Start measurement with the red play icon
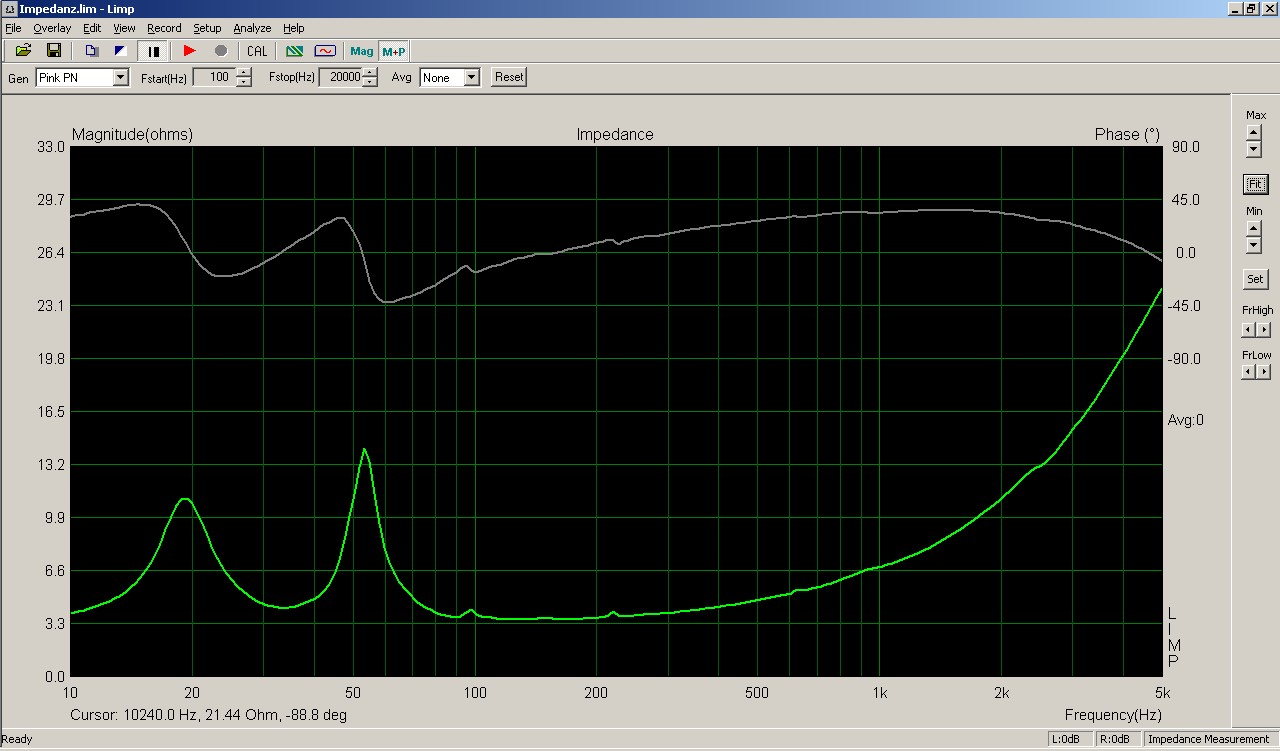 pos(190,51)
